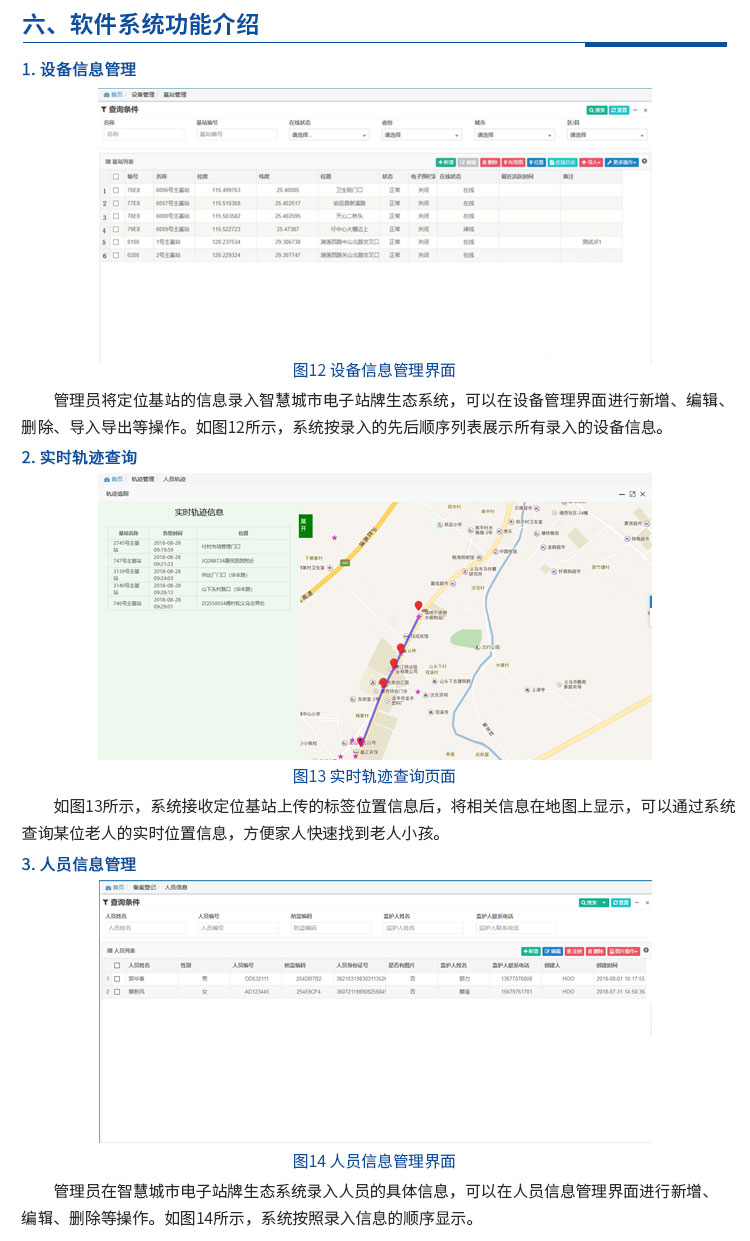The width and height of the screenshot is (750, 1241).
Task: Check the box for 6006号主基站 row
Action: pyautogui.click(x=116, y=189)
